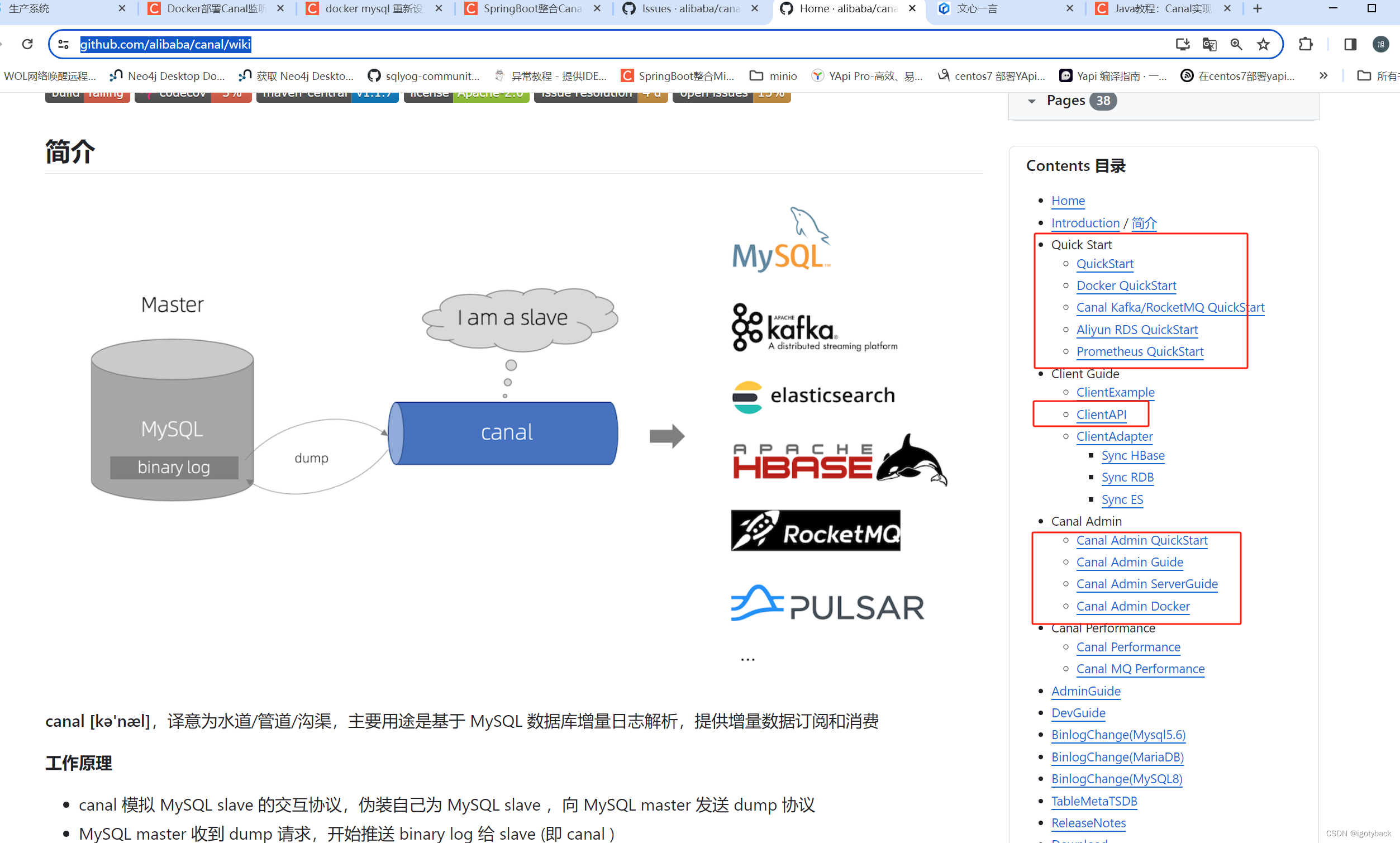Open 获取 Neo4j Deskto... bookmark

click(297, 75)
